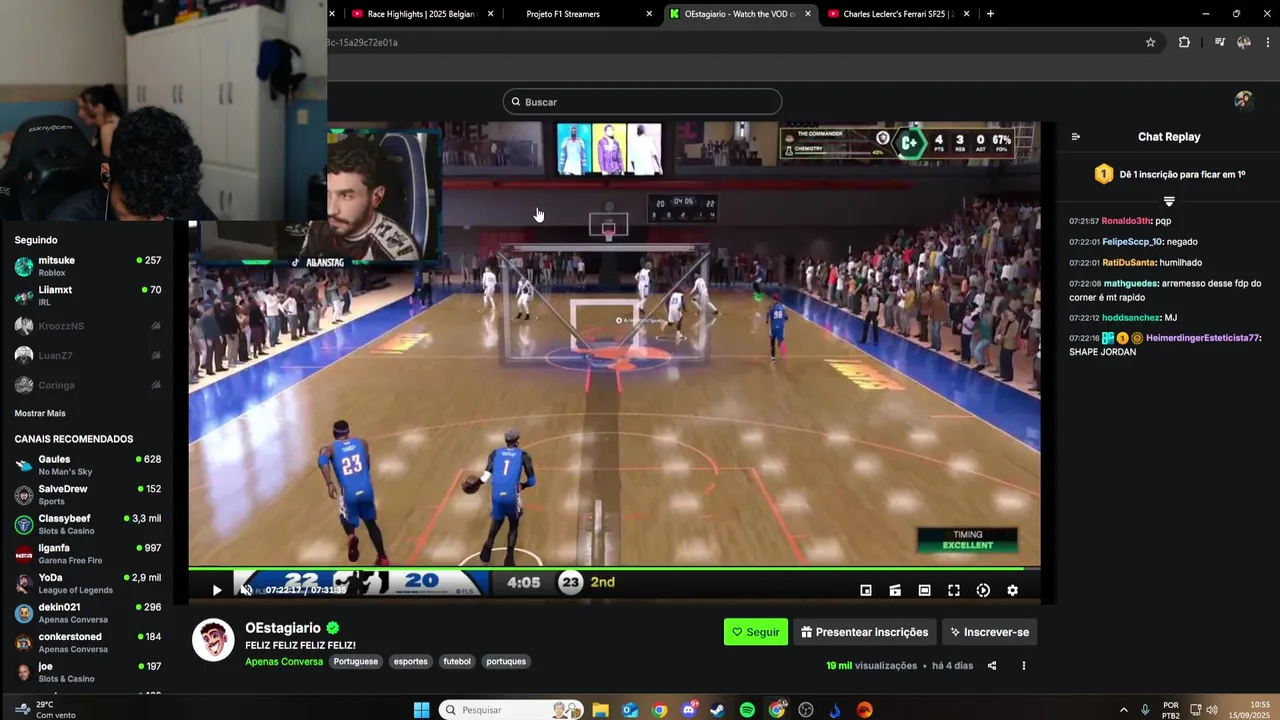The image size is (1280, 720).
Task: Open the Apenas Conversa category link
Action: 284,661
